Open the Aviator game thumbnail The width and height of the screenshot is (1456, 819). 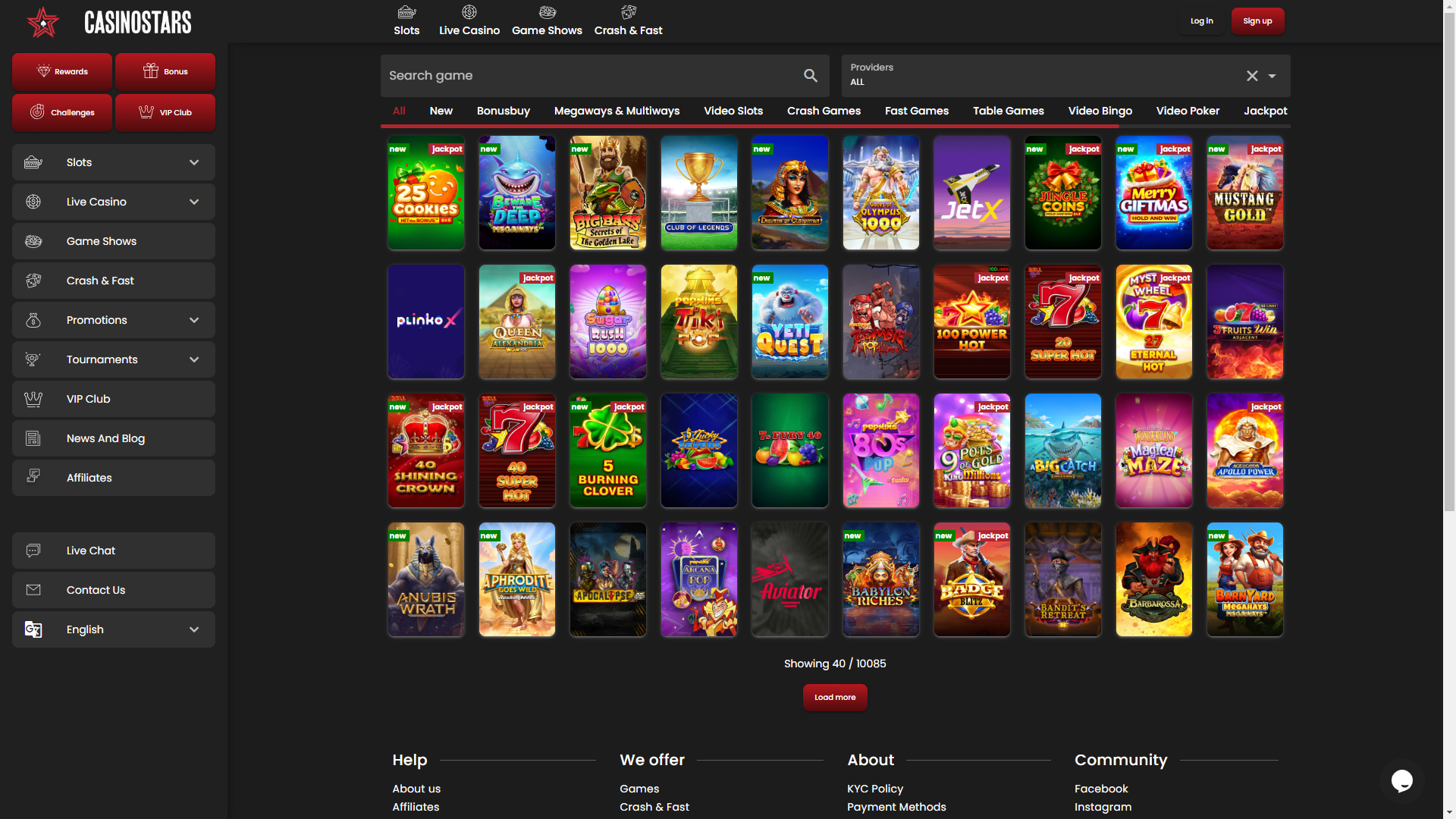pyautogui.click(x=789, y=579)
